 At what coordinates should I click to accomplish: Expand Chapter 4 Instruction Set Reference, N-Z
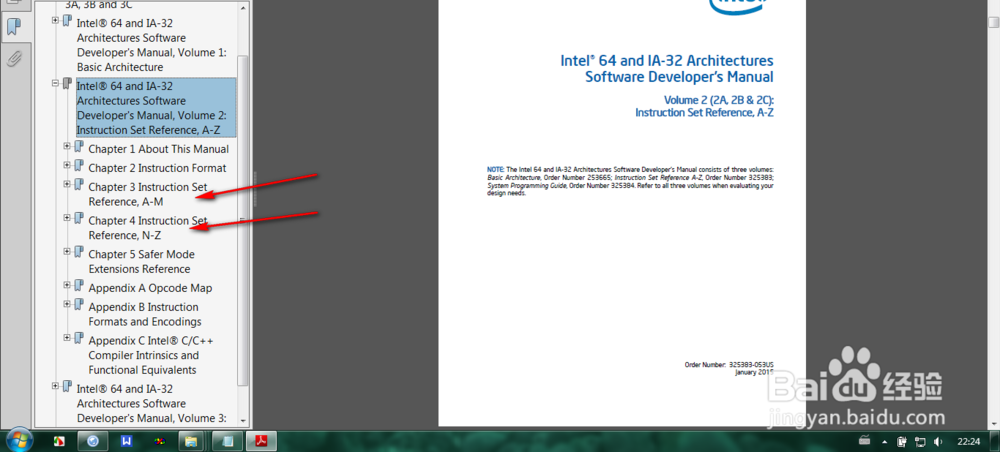click(x=67, y=218)
